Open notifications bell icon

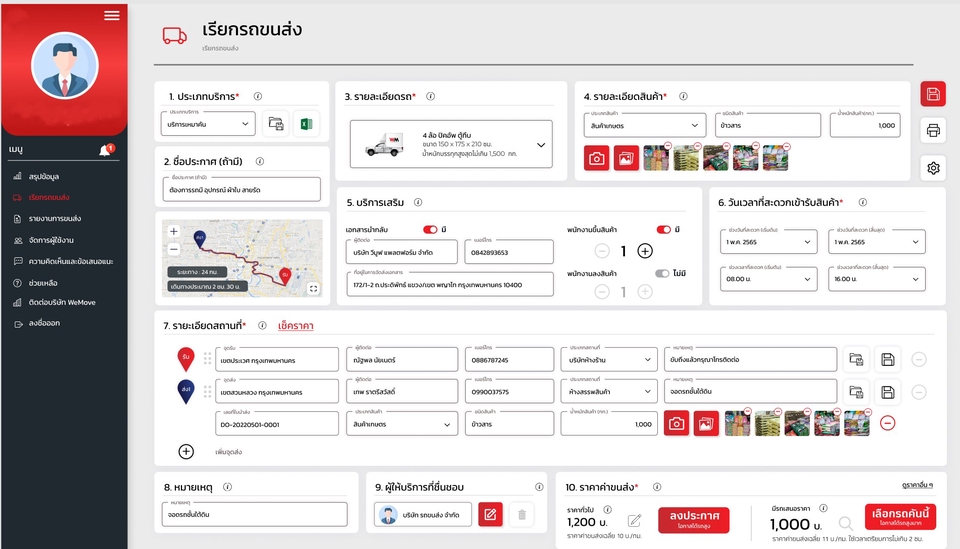pyautogui.click(x=105, y=150)
